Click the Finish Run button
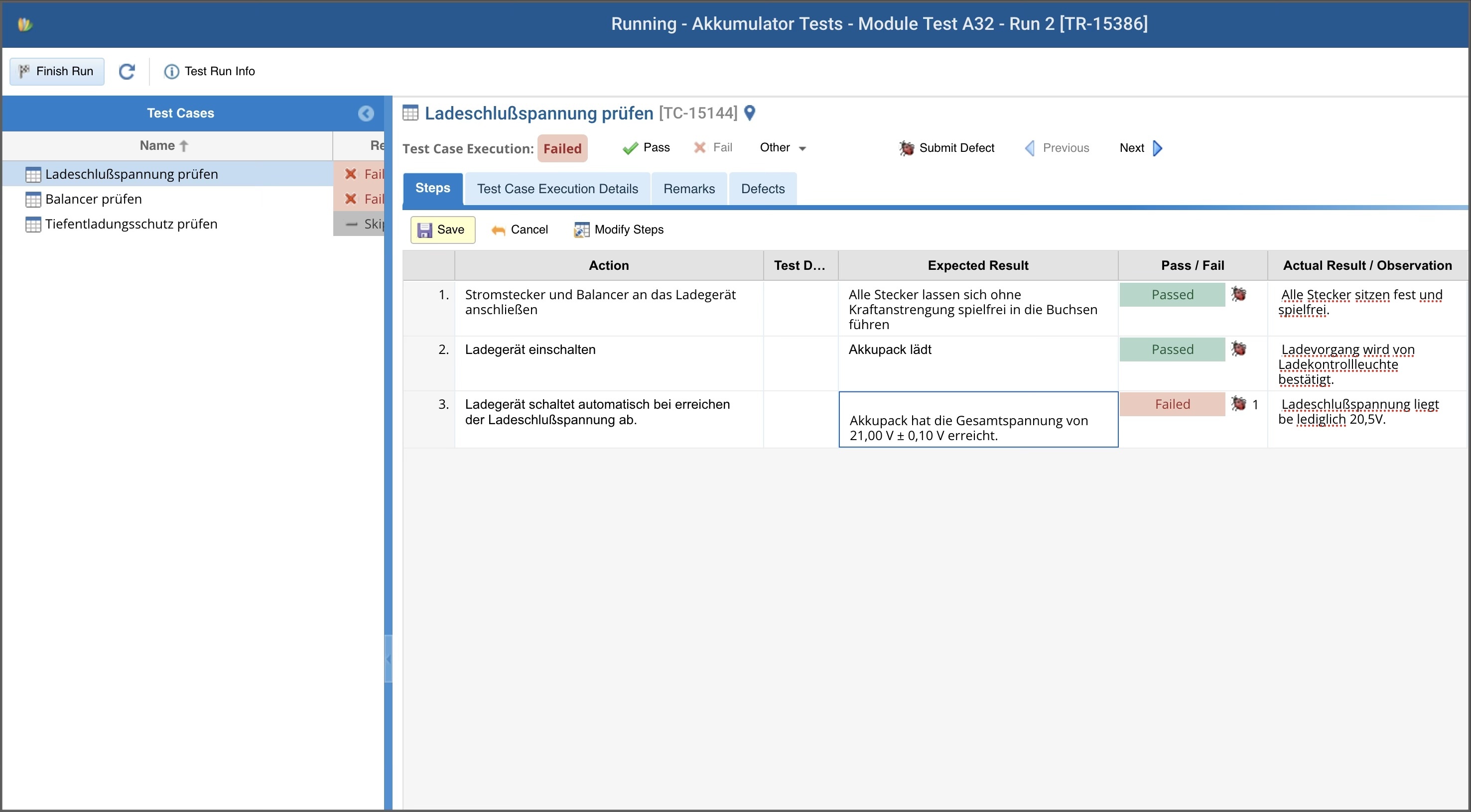This screenshot has height=812, width=1471. point(56,71)
